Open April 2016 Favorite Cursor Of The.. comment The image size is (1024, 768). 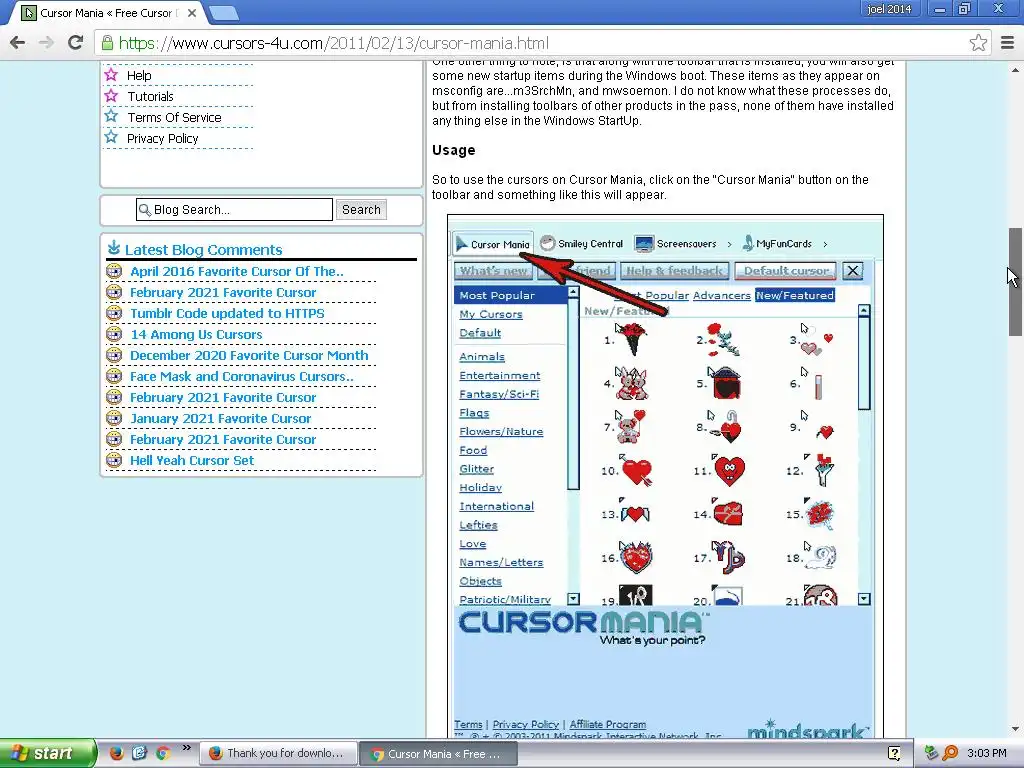pyautogui.click(x=236, y=271)
